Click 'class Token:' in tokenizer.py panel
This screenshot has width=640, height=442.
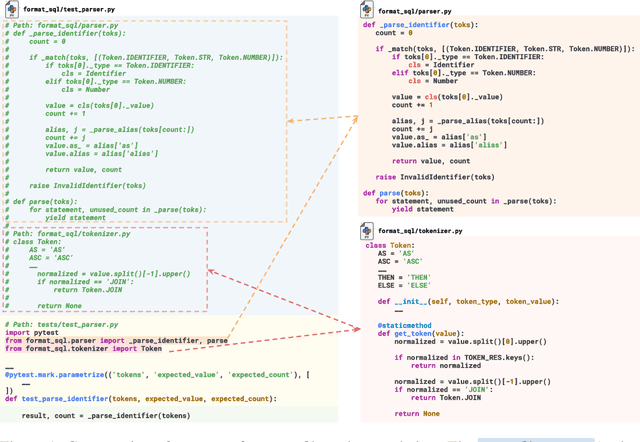pos(389,245)
